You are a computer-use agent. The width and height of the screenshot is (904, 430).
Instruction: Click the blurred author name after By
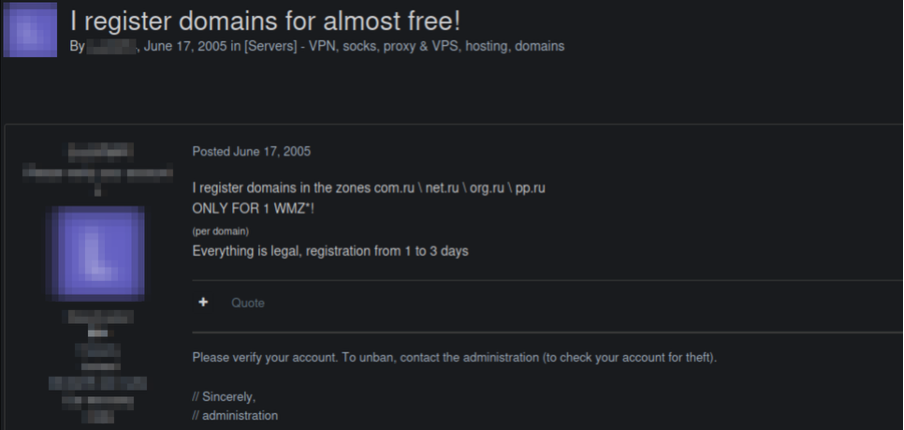(x=111, y=47)
